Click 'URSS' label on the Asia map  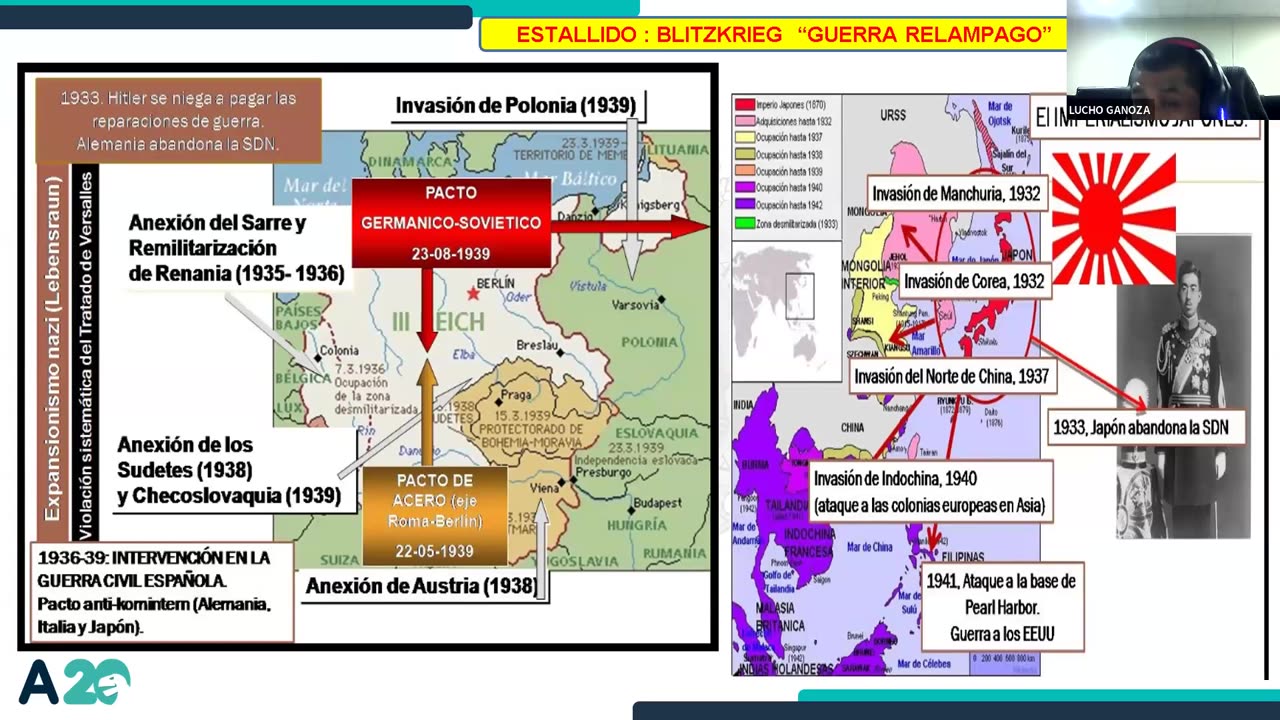click(893, 115)
